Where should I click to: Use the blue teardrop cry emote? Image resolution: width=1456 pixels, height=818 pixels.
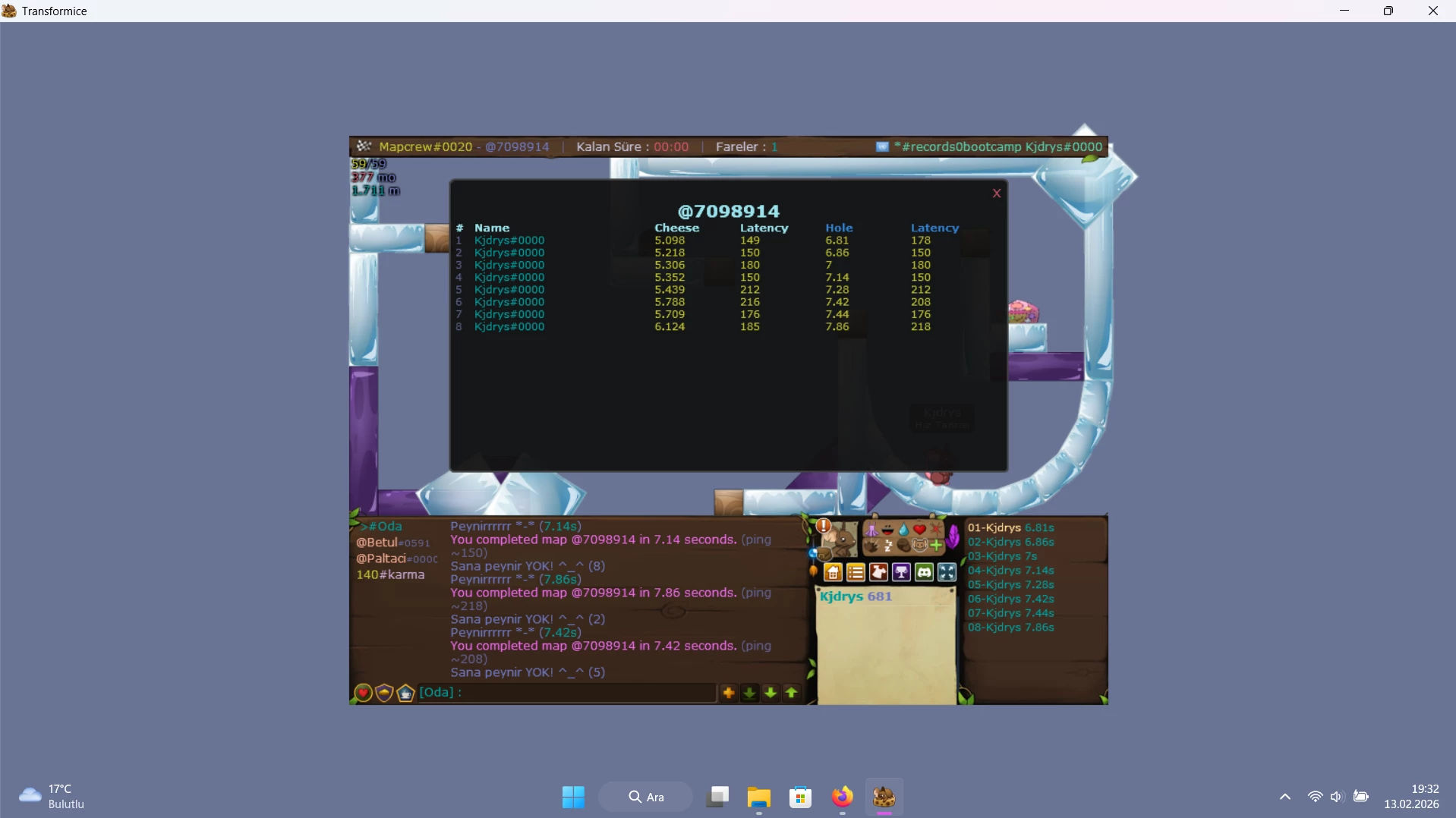pos(903,530)
